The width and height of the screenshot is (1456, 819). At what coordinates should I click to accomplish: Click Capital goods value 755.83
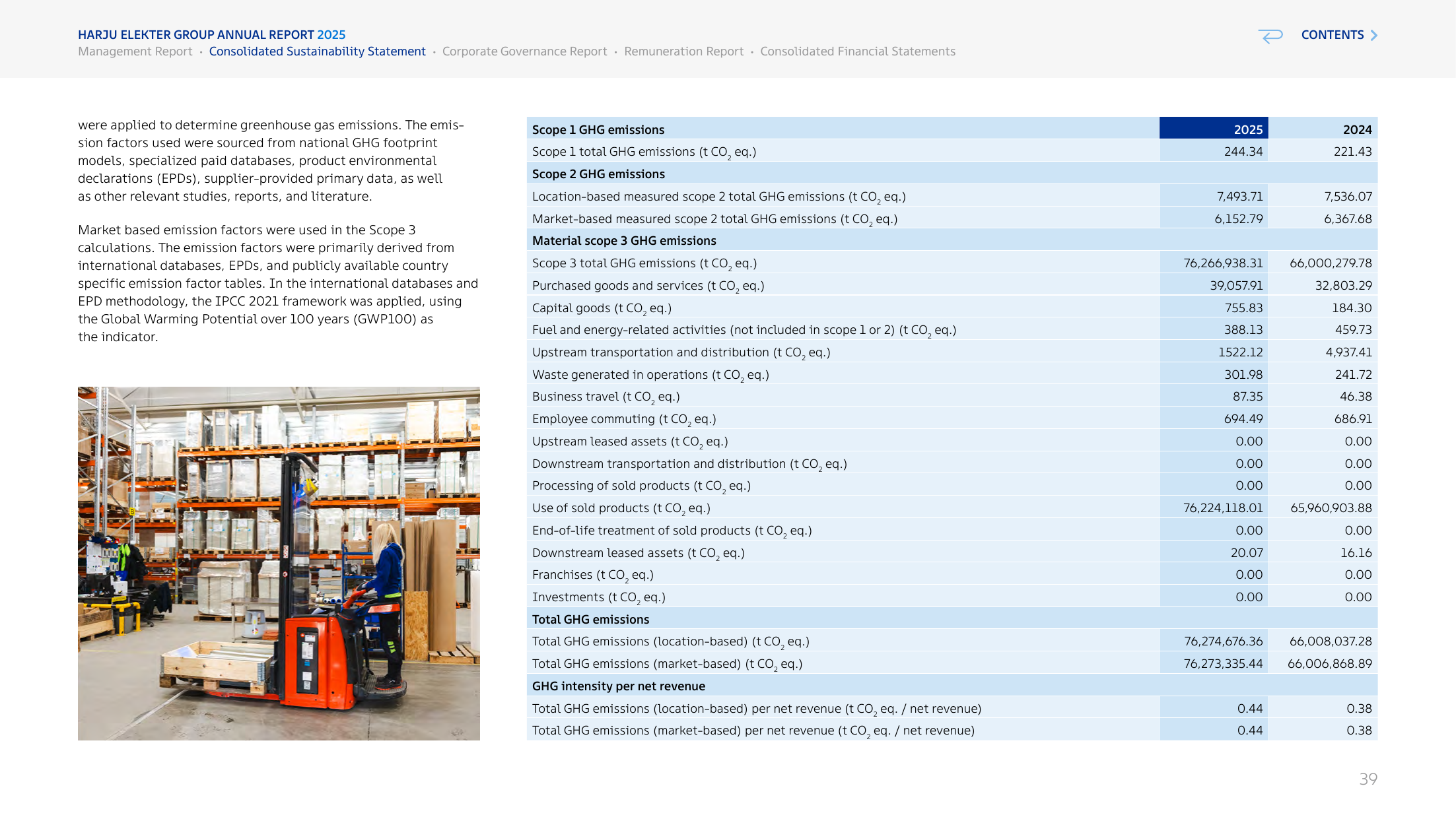tap(1243, 308)
